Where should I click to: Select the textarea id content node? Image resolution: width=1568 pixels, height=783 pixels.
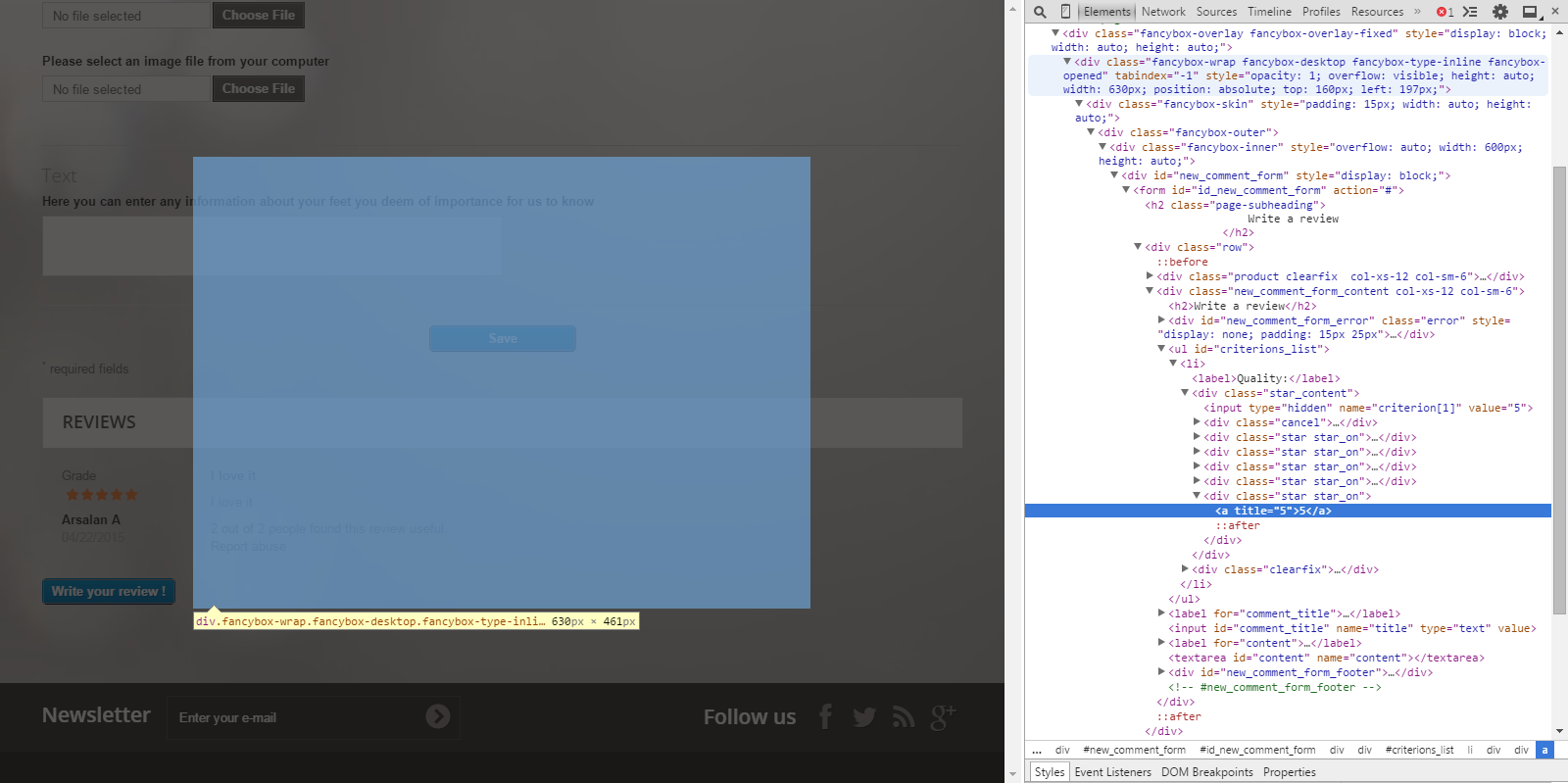tap(1326, 658)
